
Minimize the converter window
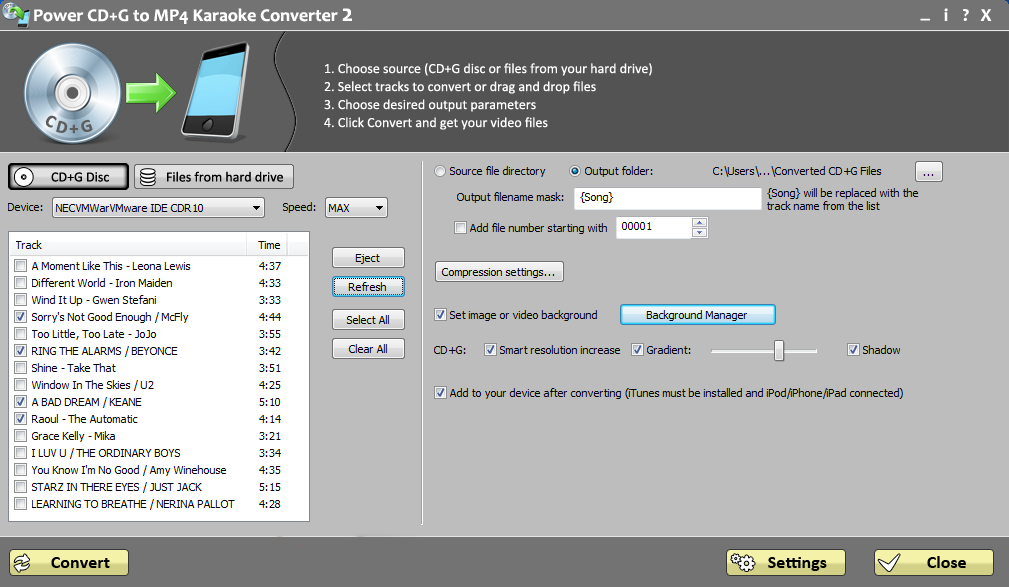925,17
